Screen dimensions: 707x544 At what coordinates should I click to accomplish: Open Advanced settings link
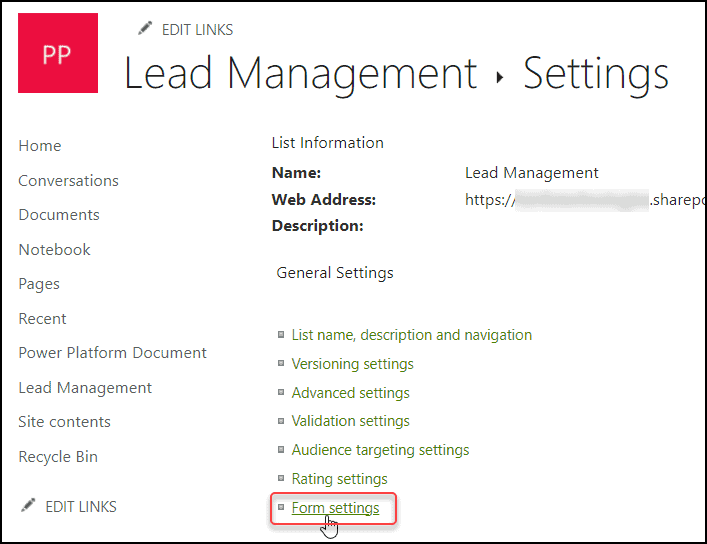pos(350,393)
